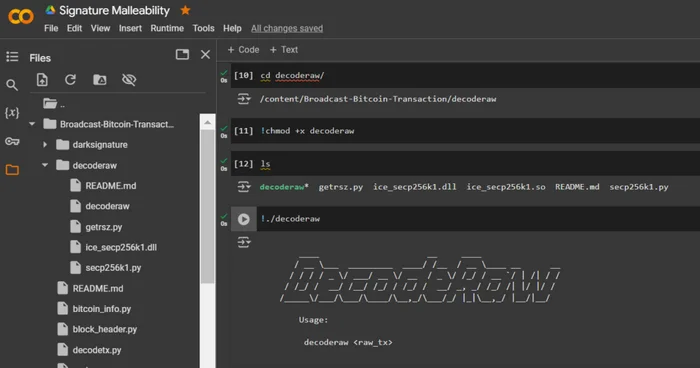Collapse the decoderaw folder
This screenshot has width=700, height=368.
[x=45, y=165]
